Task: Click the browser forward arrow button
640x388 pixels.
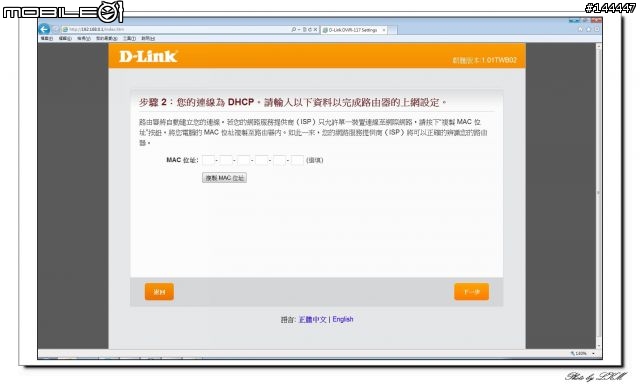Action: [x=56, y=29]
